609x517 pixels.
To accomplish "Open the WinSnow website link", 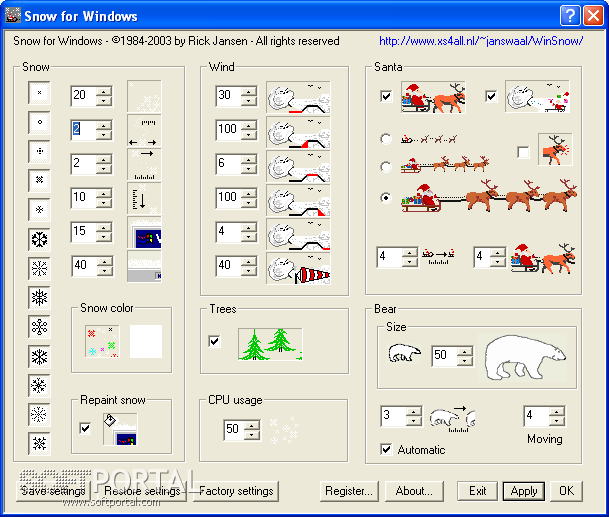I will (481, 41).
